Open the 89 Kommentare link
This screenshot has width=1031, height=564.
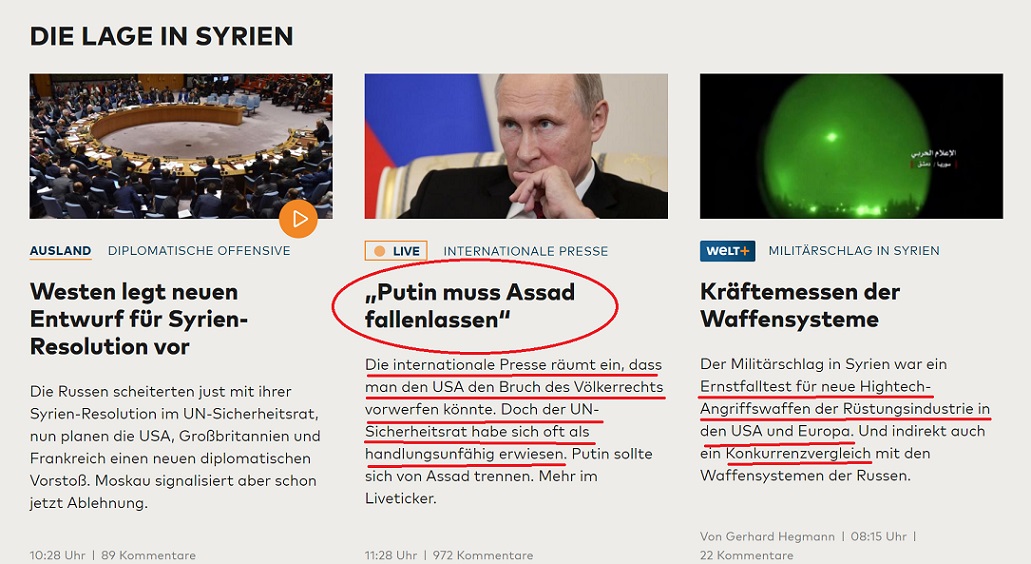[148, 555]
